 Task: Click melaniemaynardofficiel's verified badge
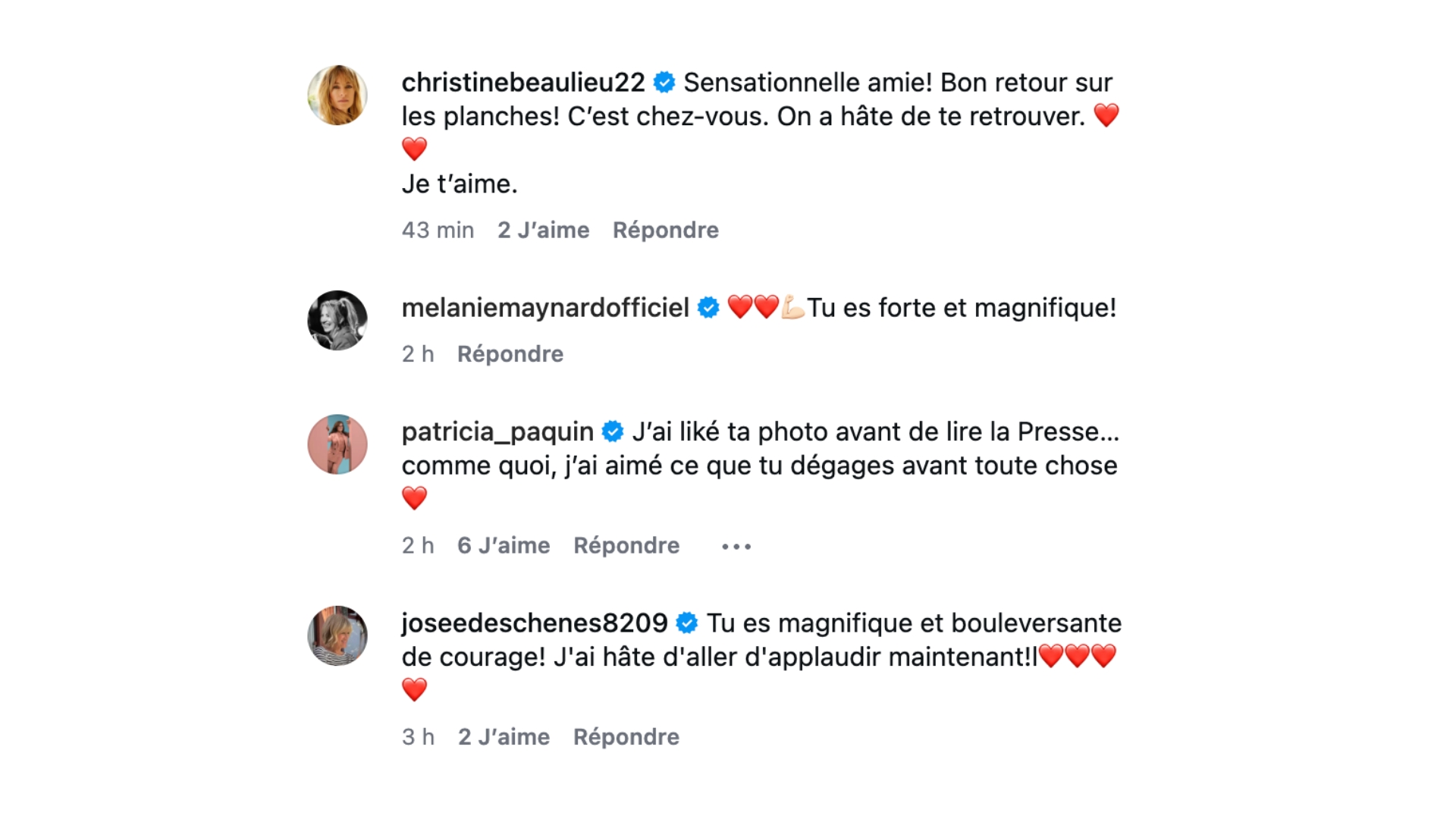tap(708, 308)
